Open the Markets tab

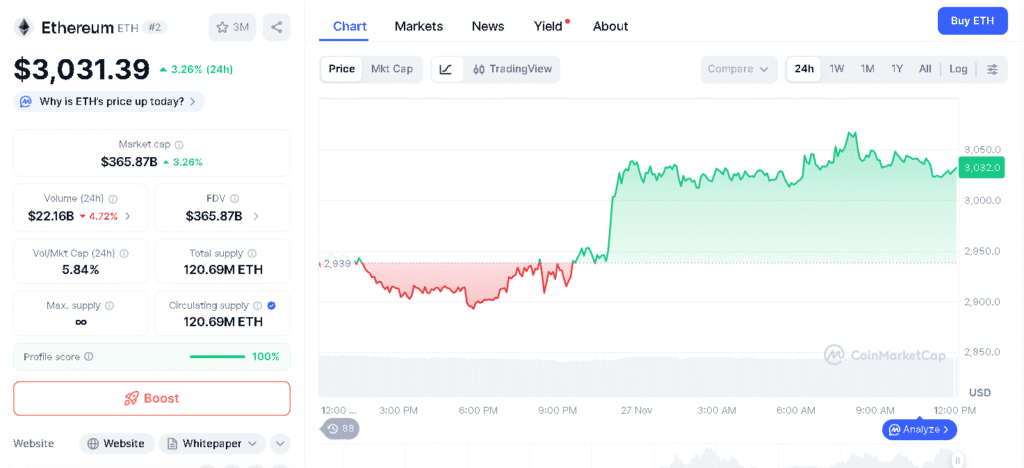(418, 26)
